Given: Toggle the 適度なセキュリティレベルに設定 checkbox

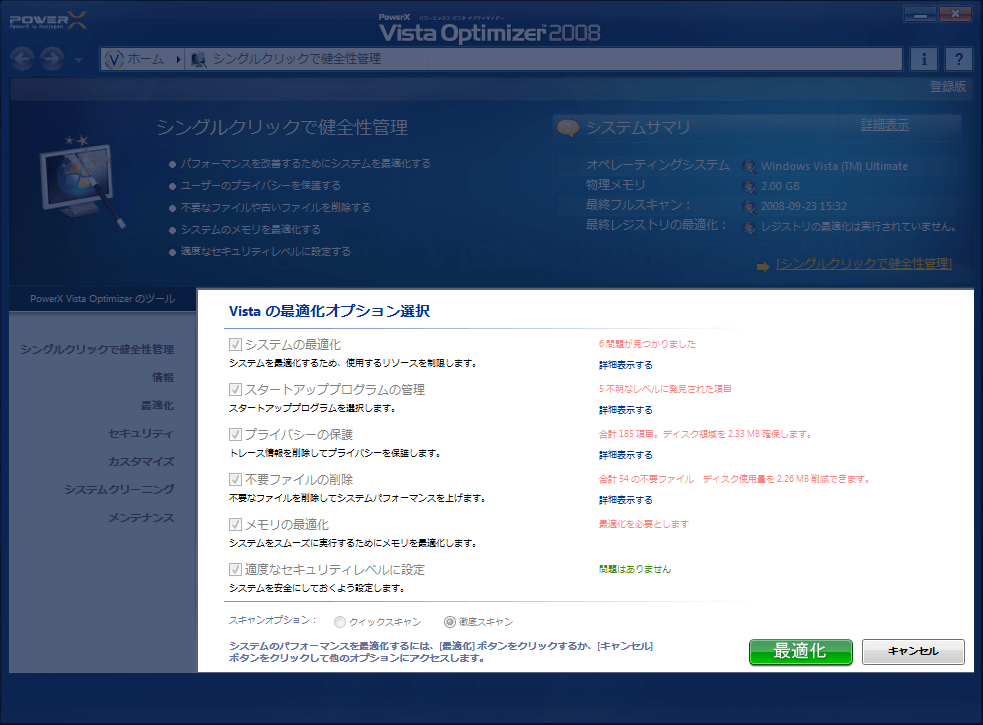Looking at the screenshot, I should [x=235, y=569].
